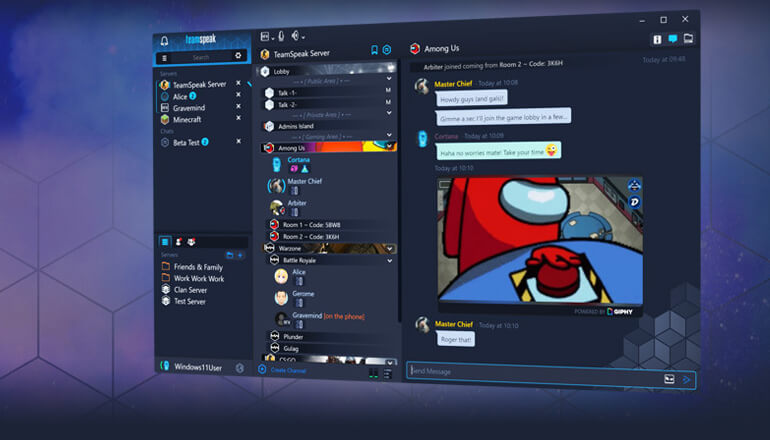The image size is (770, 440).
Task: Click Create Channel link
Action: click(x=288, y=370)
